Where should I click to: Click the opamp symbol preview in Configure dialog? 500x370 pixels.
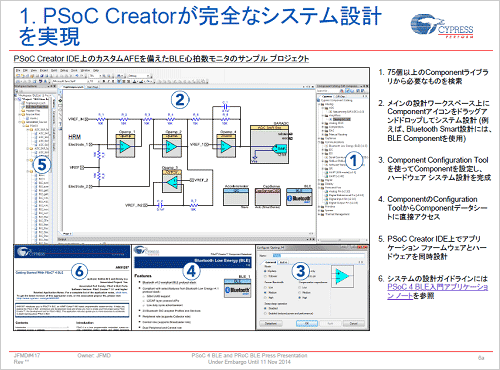(343, 276)
